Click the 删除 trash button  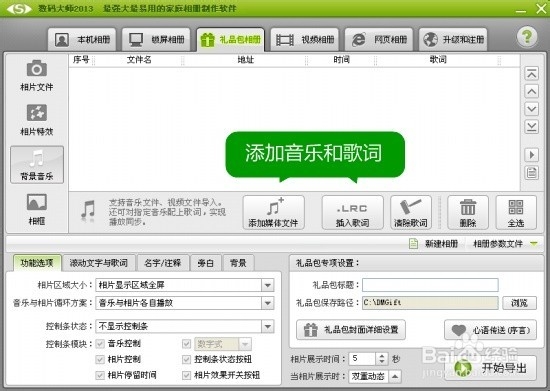click(x=468, y=213)
